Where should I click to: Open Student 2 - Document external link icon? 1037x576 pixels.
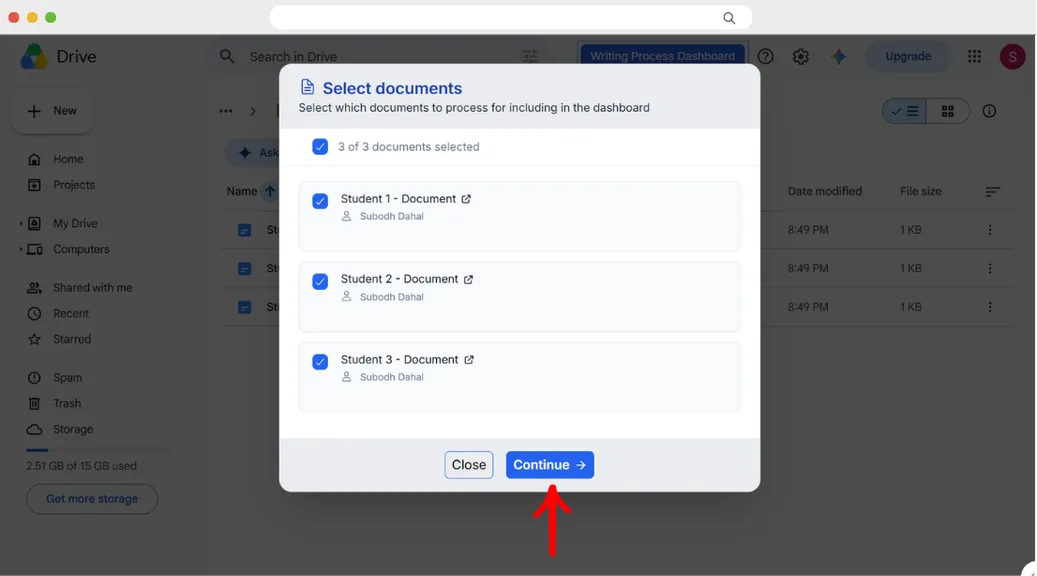(x=468, y=280)
